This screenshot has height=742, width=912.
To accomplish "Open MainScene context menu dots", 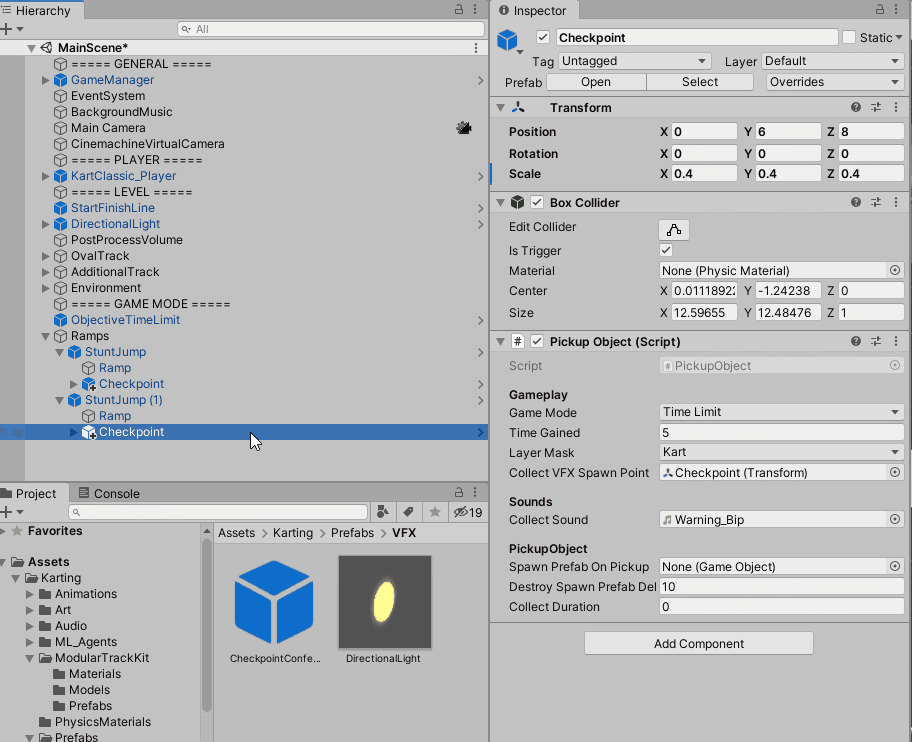I will (x=476, y=48).
